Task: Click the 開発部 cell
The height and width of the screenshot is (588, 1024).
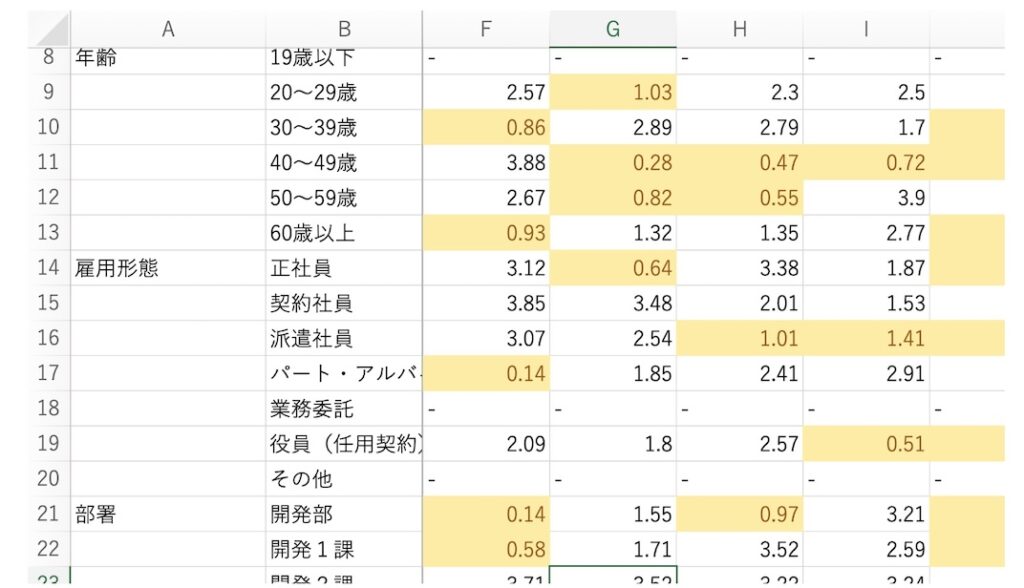Action: point(344,513)
